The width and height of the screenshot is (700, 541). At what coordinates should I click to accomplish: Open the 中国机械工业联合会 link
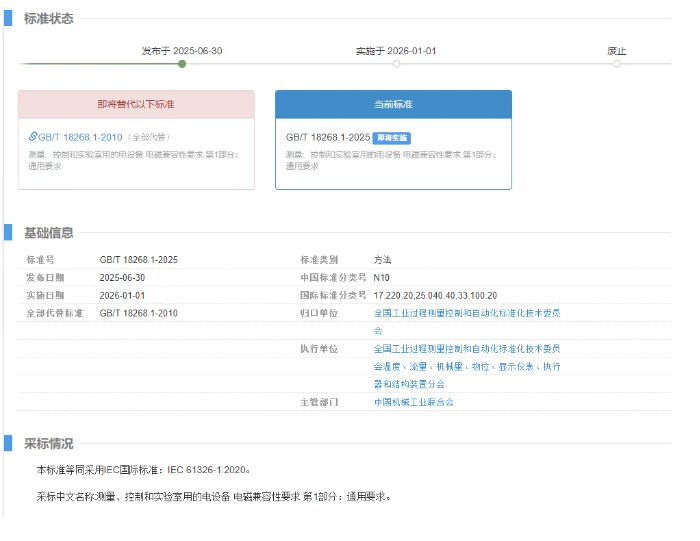413,402
